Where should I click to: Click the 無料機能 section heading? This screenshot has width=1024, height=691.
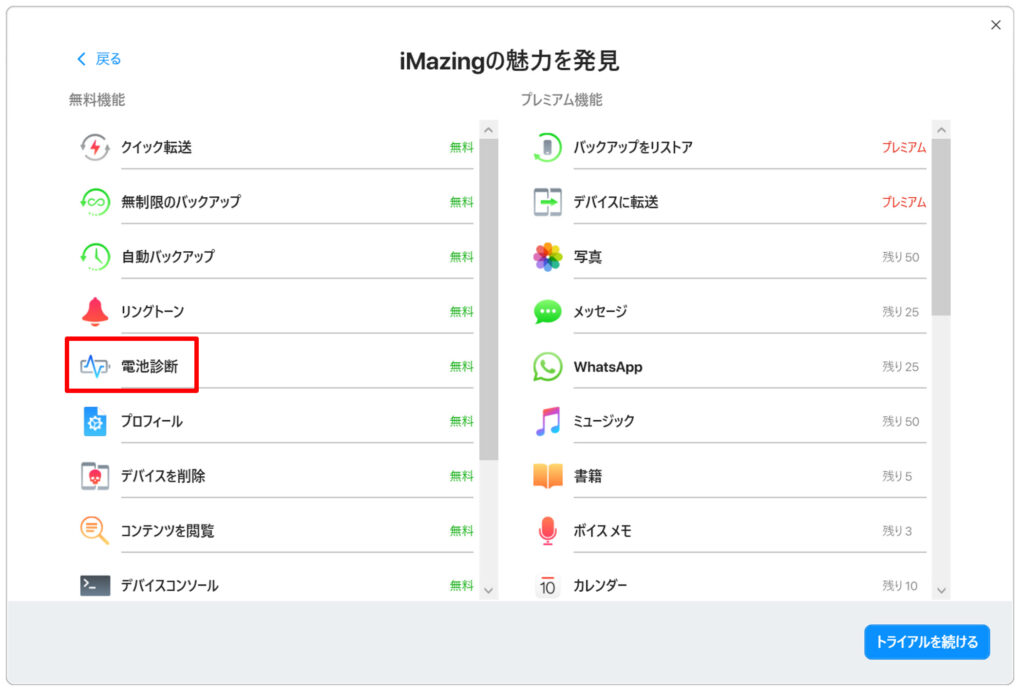97,100
